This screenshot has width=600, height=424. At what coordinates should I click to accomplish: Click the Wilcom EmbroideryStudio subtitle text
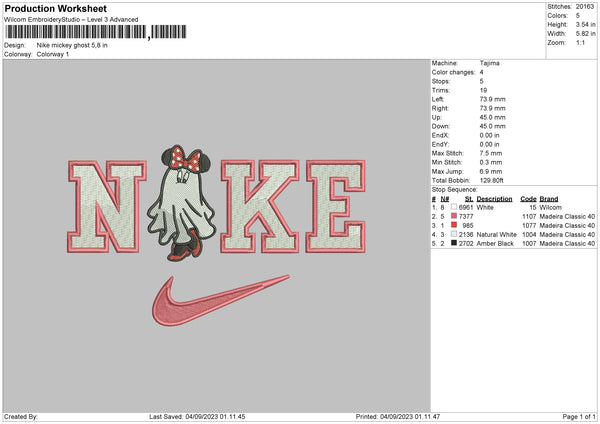pyautogui.click(x=71, y=20)
